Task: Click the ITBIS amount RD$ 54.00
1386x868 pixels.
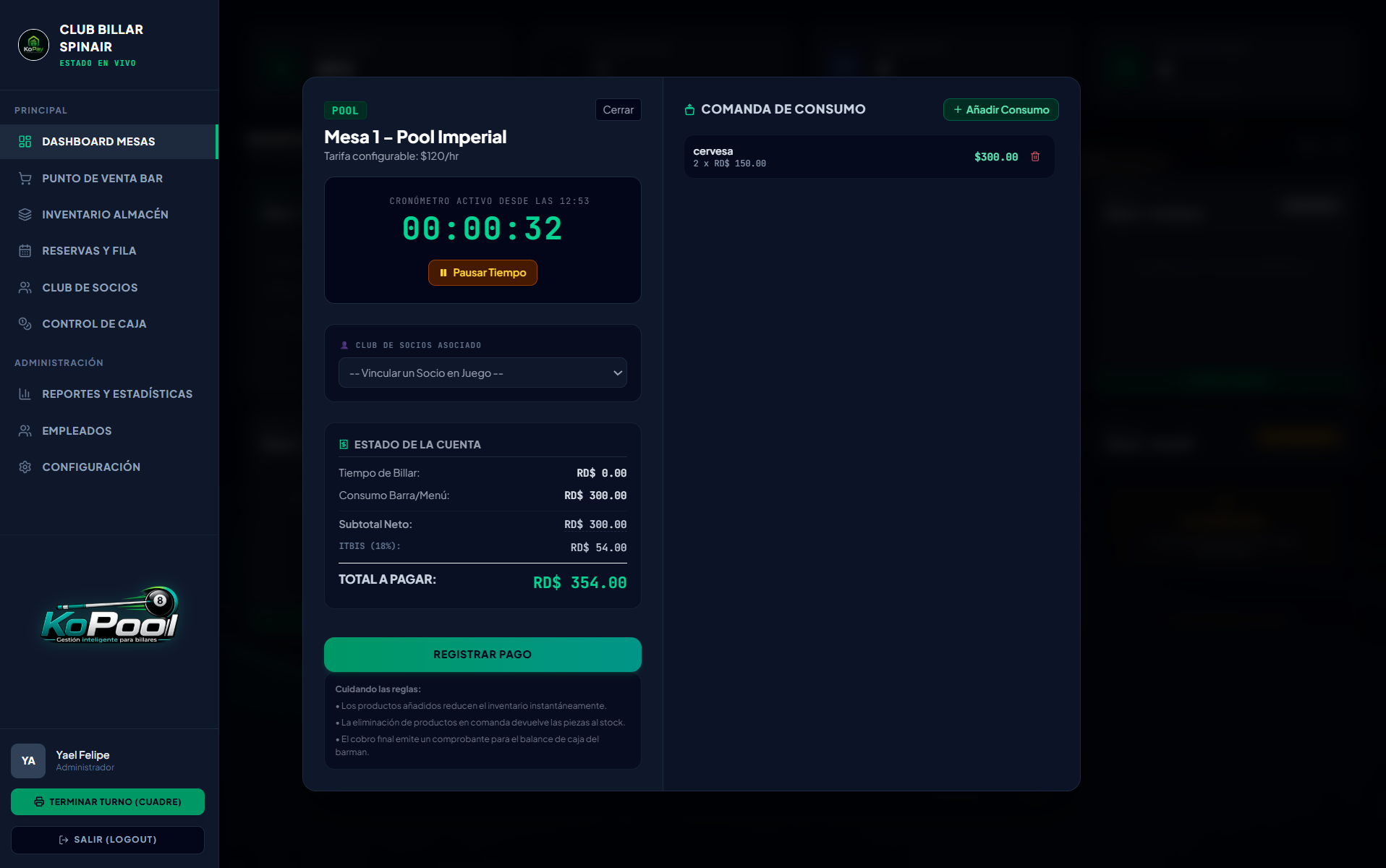Action: [598, 548]
